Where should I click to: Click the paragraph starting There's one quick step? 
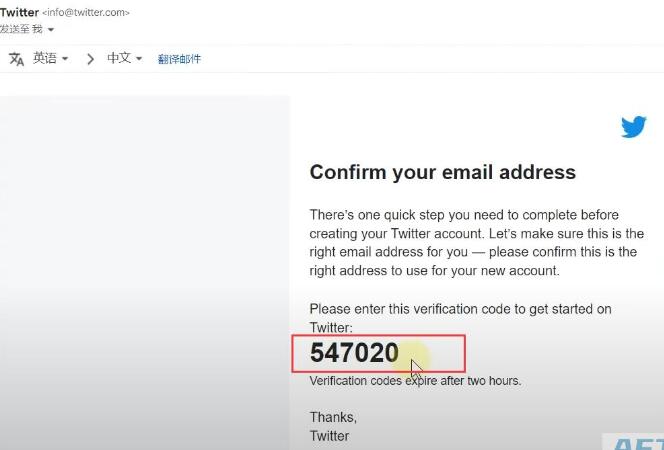point(477,243)
